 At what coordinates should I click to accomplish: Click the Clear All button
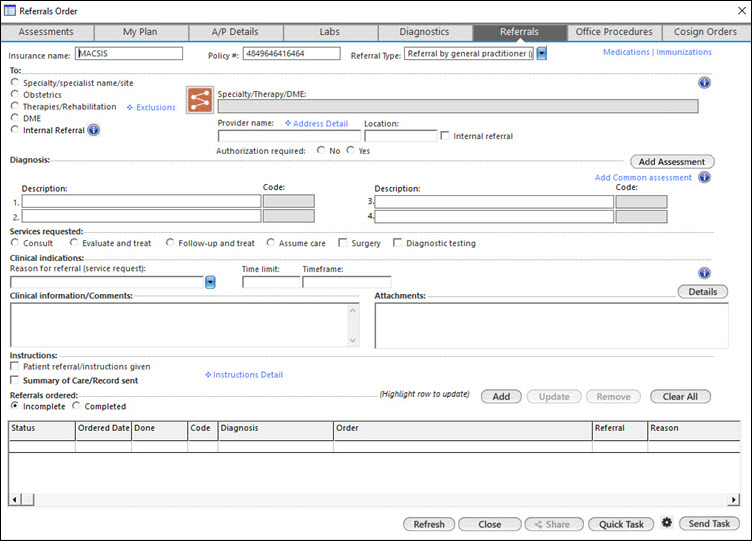(x=680, y=397)
